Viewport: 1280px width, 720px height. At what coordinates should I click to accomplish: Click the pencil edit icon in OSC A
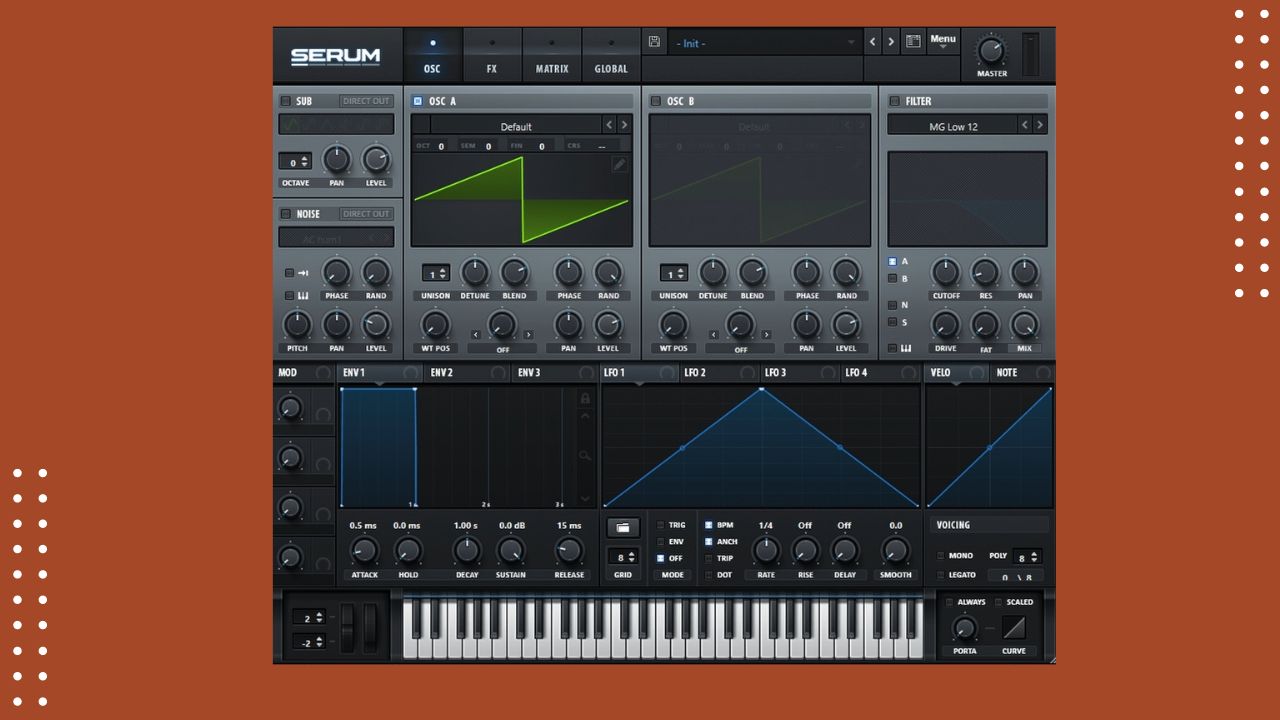[619, 165]
